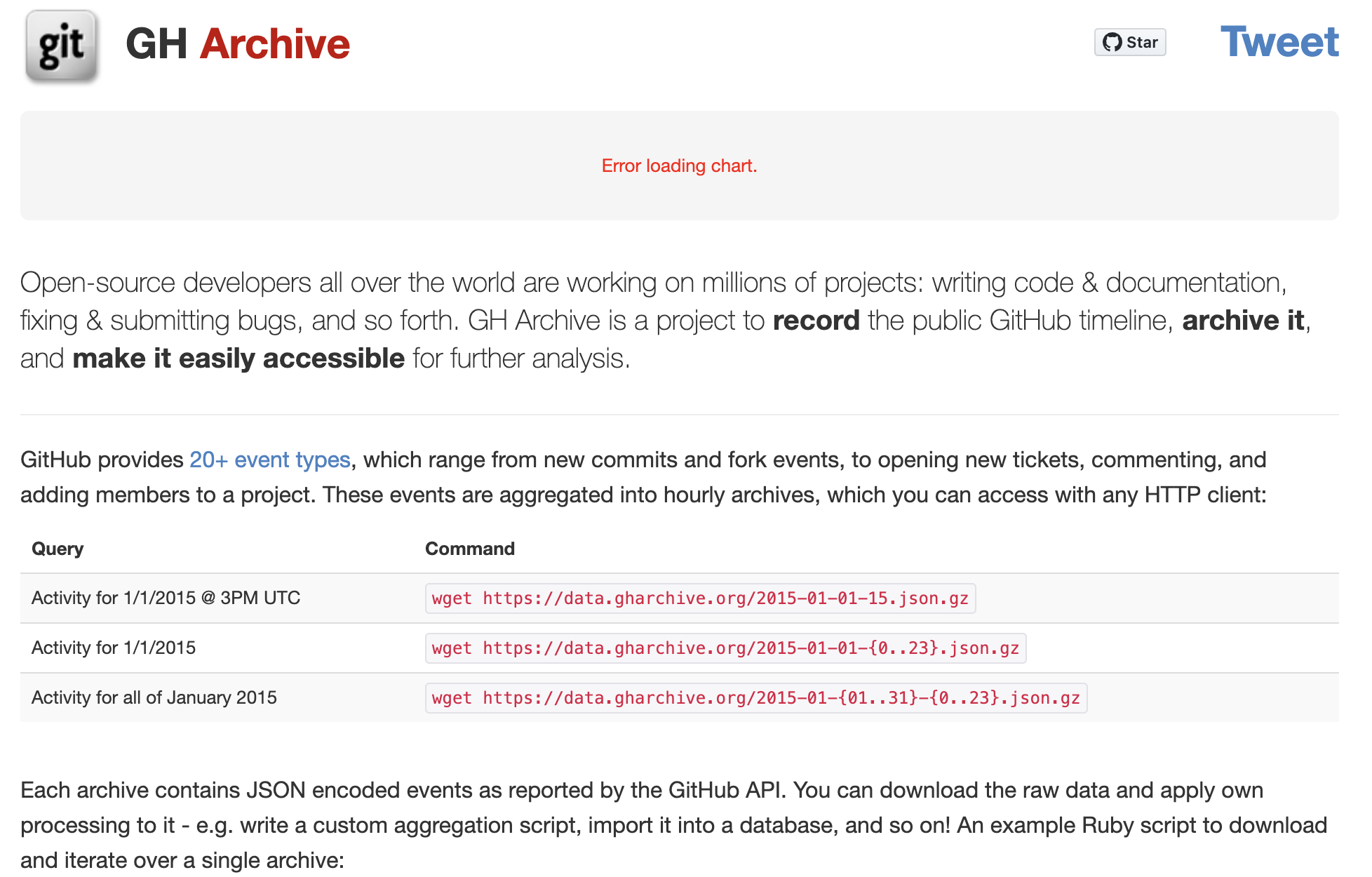Click the wget command ending 2015-01-01-15.json.gz

[x=700, y=598]
